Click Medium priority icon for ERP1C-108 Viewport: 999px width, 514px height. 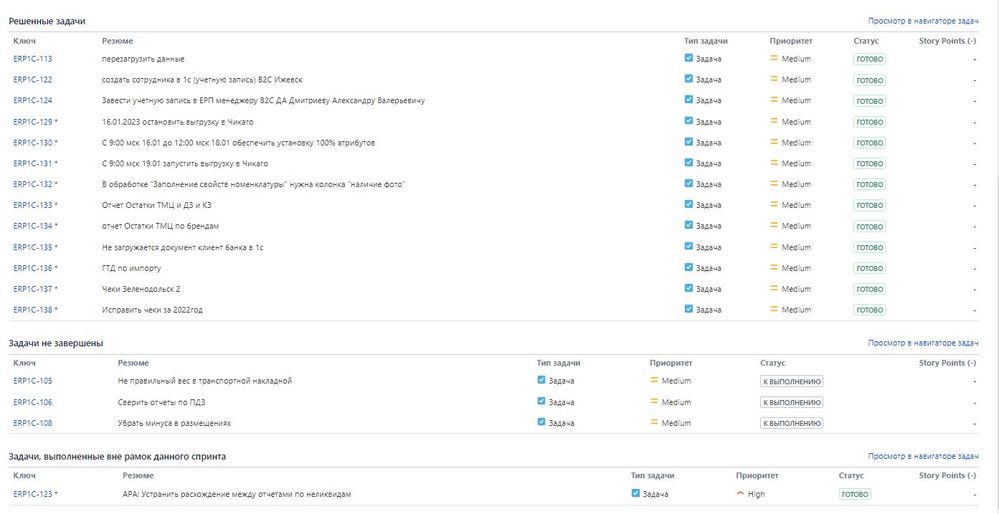654,422
